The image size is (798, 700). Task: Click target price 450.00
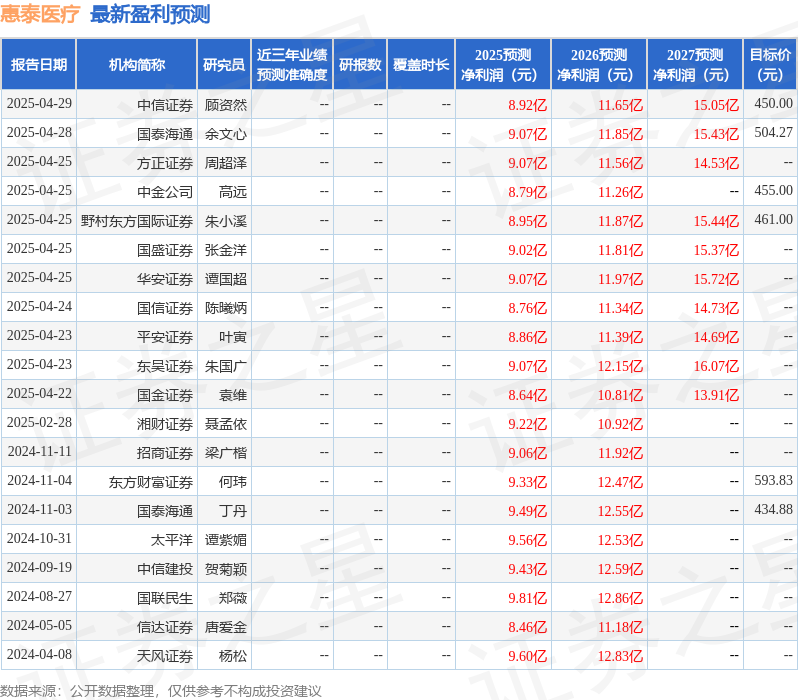click(774, 103)
